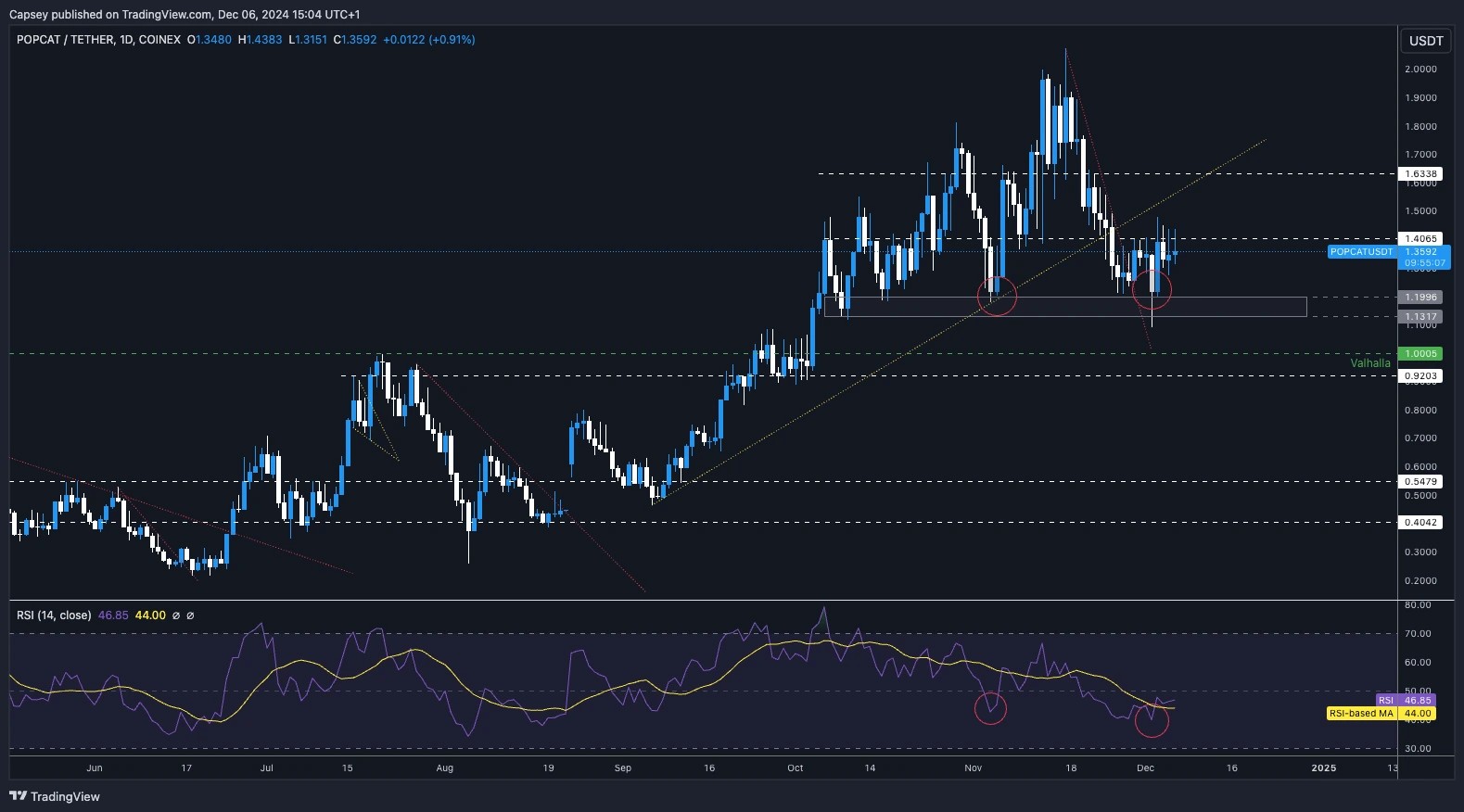Click the open value O1.3480
The height and width of the screenshot is (812, 1464).
pyautogui.click(x=210, y=40)
